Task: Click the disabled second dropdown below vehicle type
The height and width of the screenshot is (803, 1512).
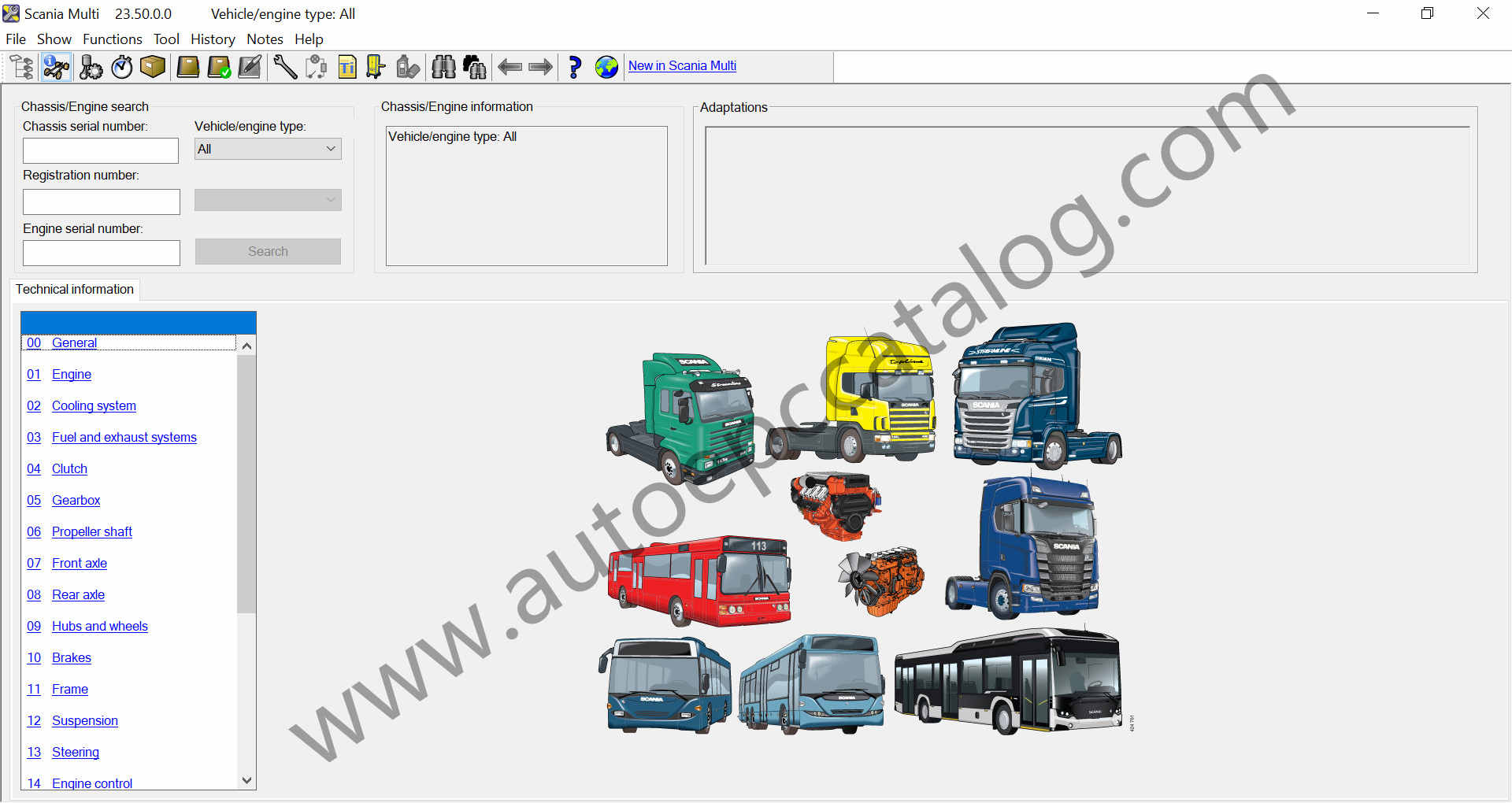Action: [268, 199]
